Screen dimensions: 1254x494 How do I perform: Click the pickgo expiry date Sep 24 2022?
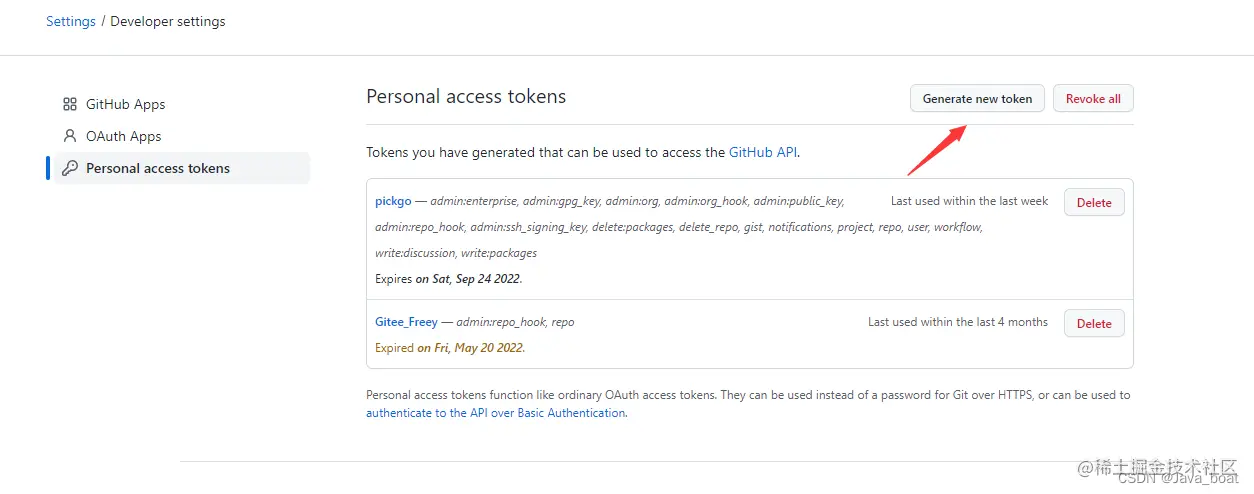point(468,279)
